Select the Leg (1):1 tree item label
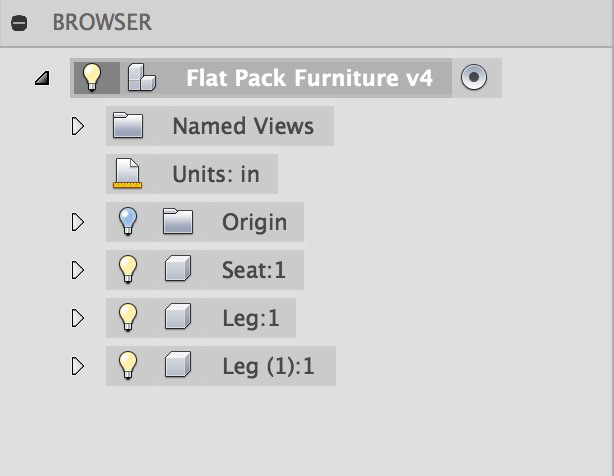The width and height of the screenshot is (614, 476). click(x=268, y=366)
